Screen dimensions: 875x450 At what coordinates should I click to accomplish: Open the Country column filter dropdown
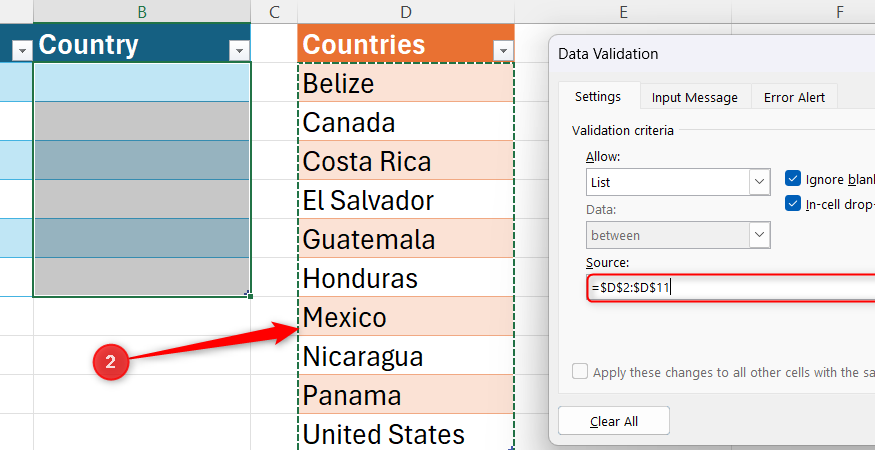[239, 51]
